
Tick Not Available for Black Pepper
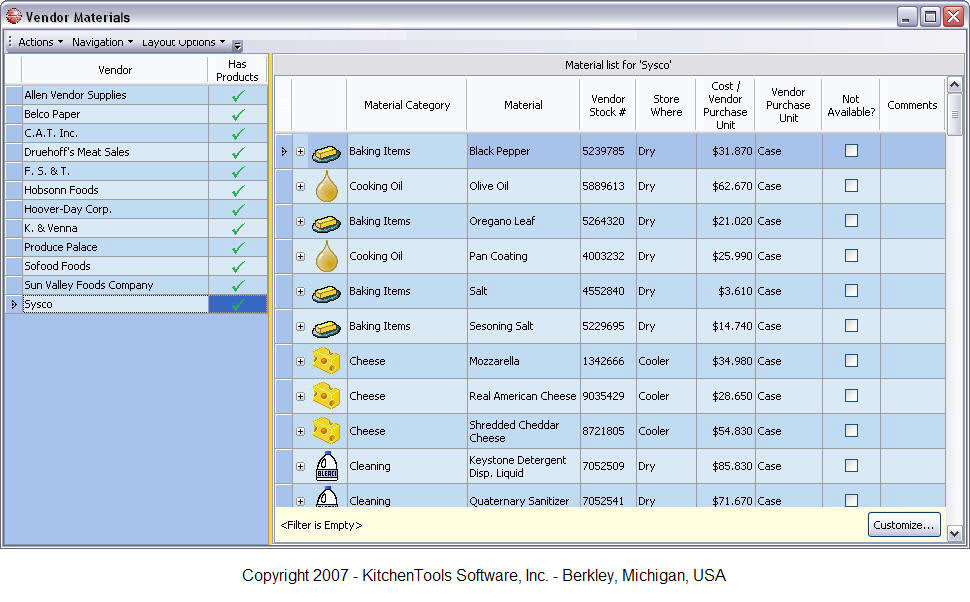(x=851, y=150)
